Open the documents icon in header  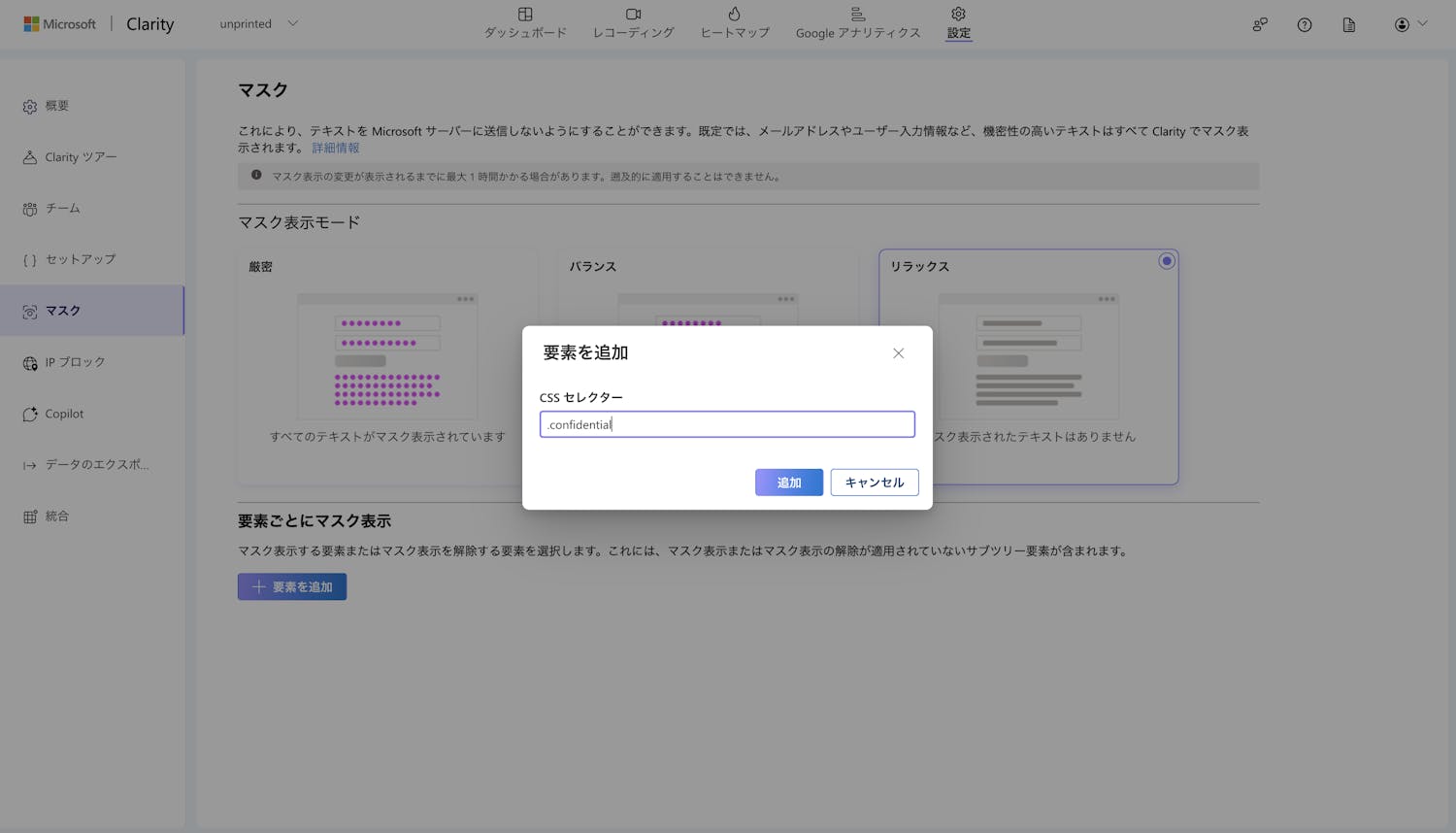[x=1348, y=25]
